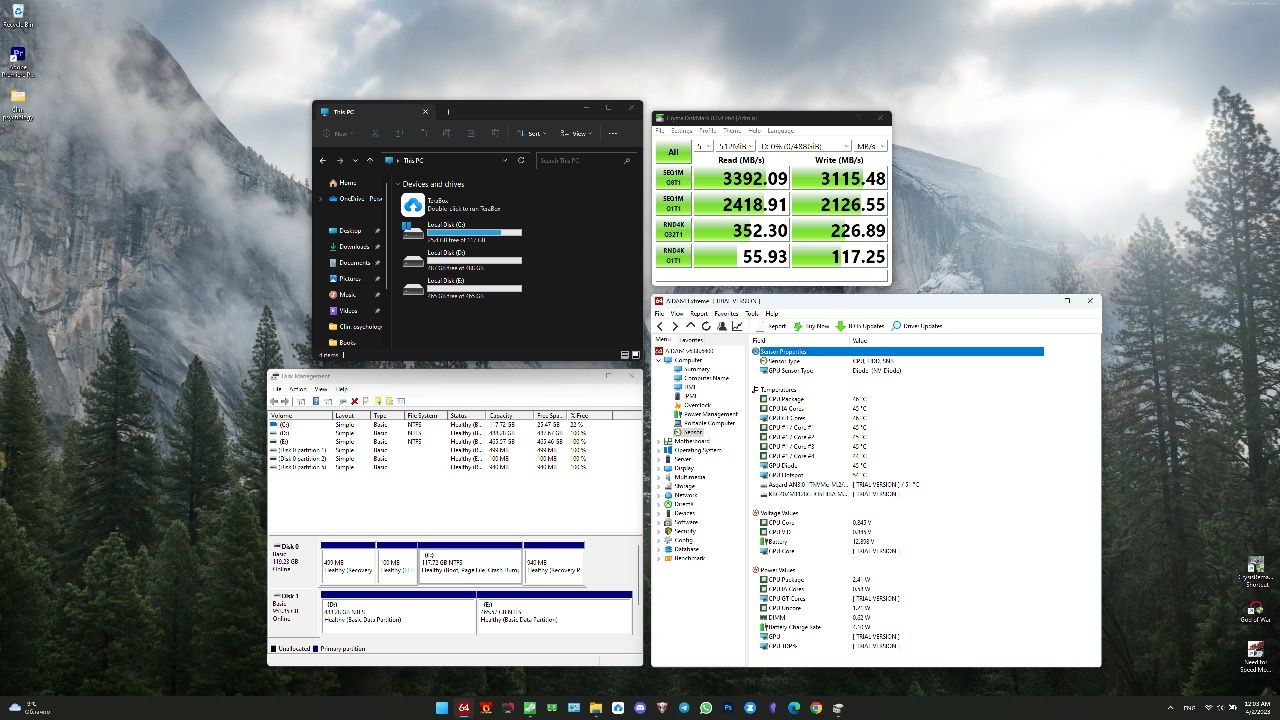Click the Up arrow icon in AIDA64 toolbar
Viewport: 1280px width, 720px height.
[x=690, y=326]
